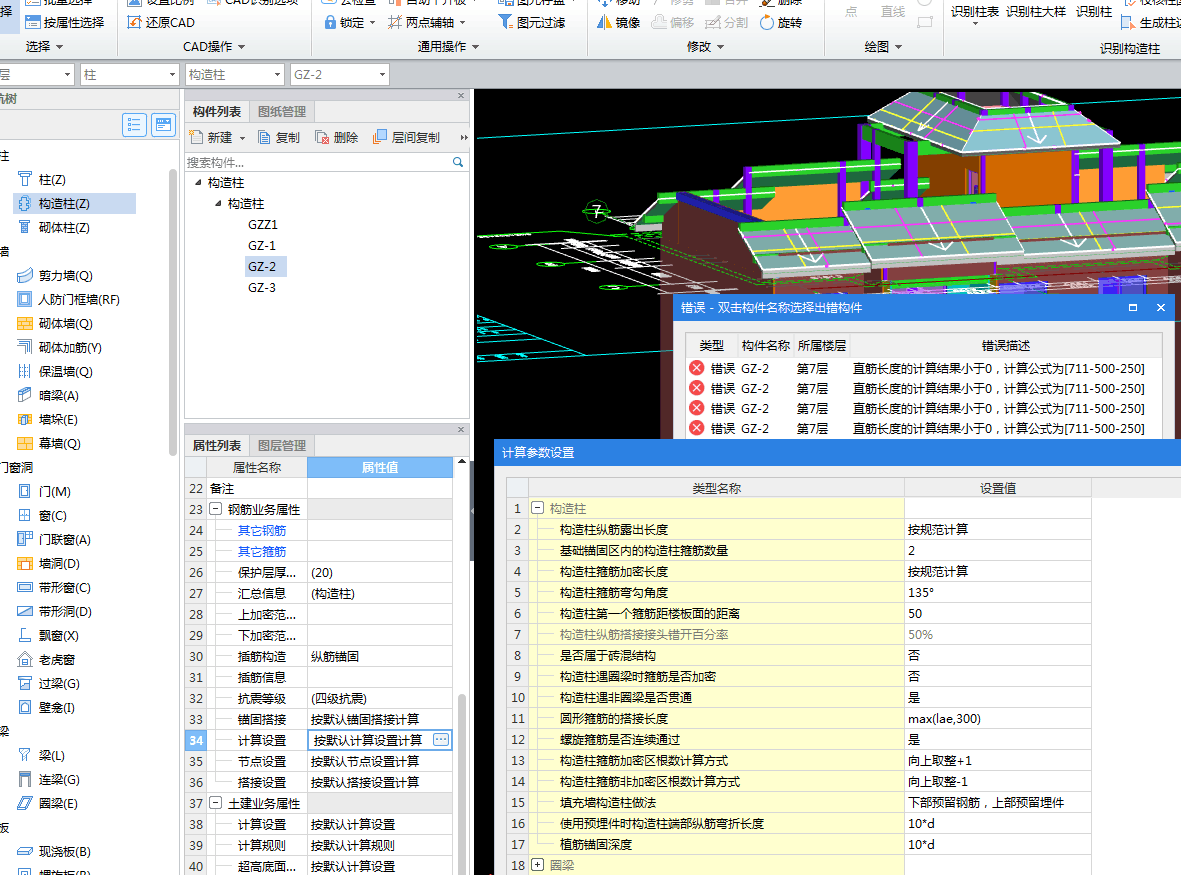Screen dimensions: 1181x875
Task: Click 删除 delete in component list toolbar
Action: coord(337,138)
